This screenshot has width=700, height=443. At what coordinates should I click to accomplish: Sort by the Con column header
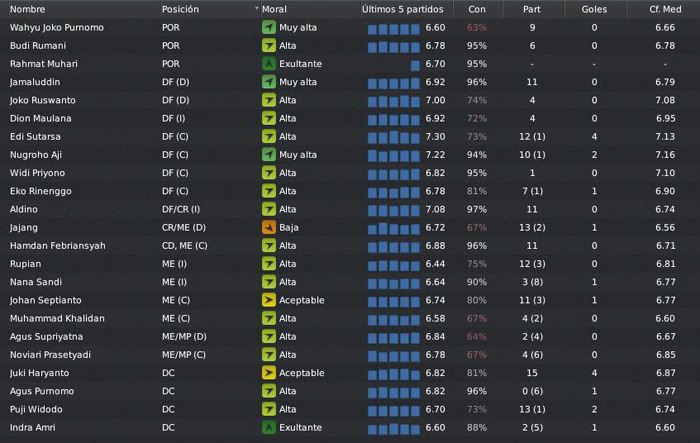[x=476, y=9]
